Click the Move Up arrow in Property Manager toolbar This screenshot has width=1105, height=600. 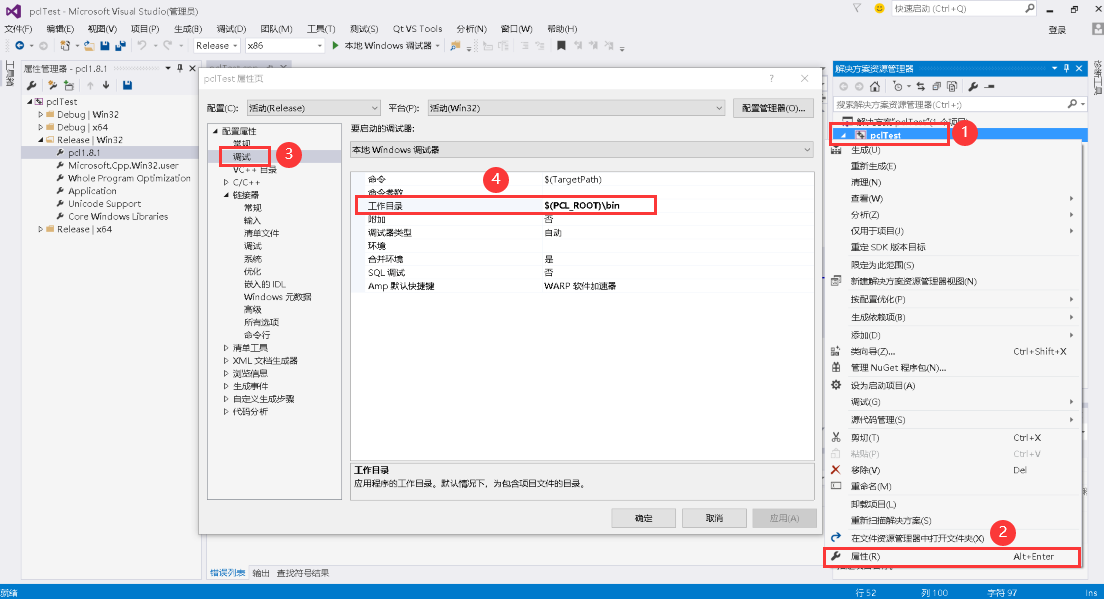[x=90, y=85]
